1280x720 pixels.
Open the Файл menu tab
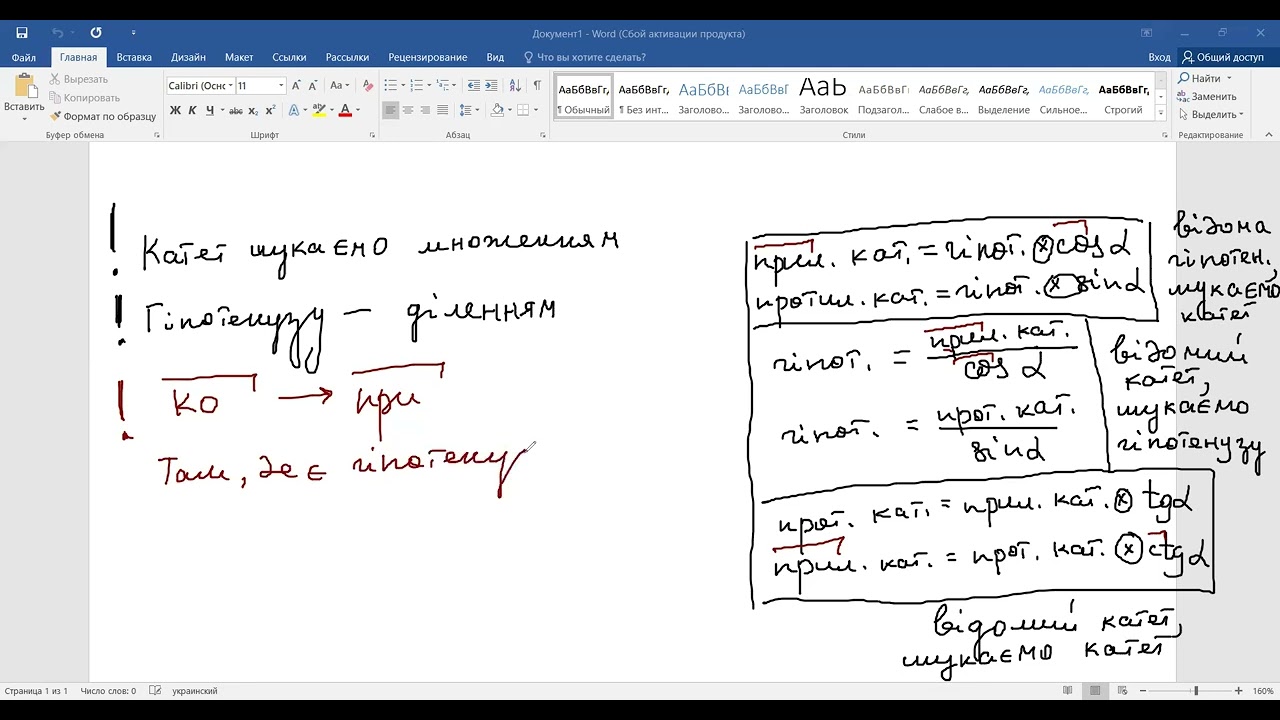point(24,57)
